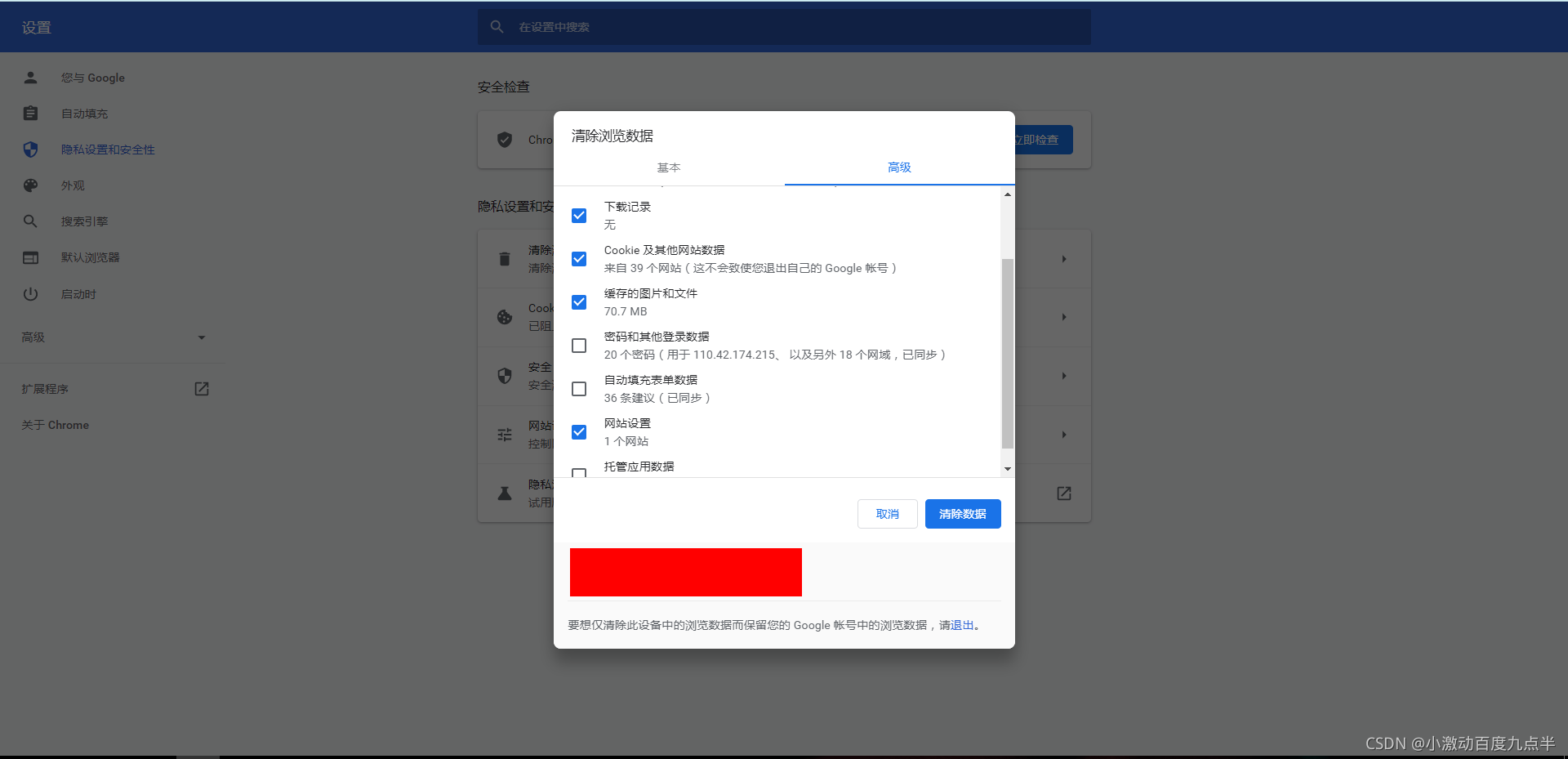Select the 高级 tab in dialog

[x=899, y=167]
